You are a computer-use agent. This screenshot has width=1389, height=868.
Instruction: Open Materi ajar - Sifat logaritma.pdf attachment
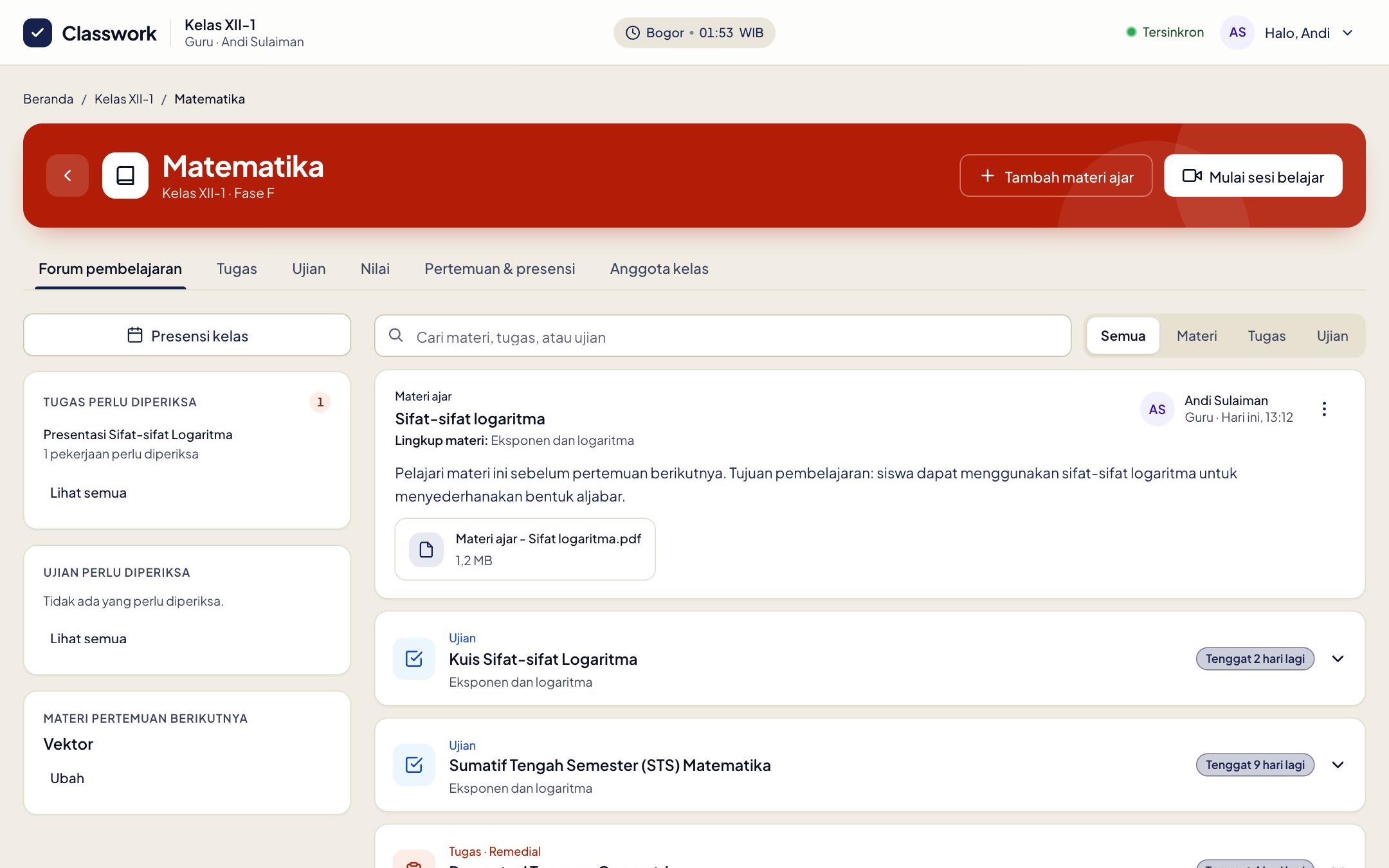(525, 549)
